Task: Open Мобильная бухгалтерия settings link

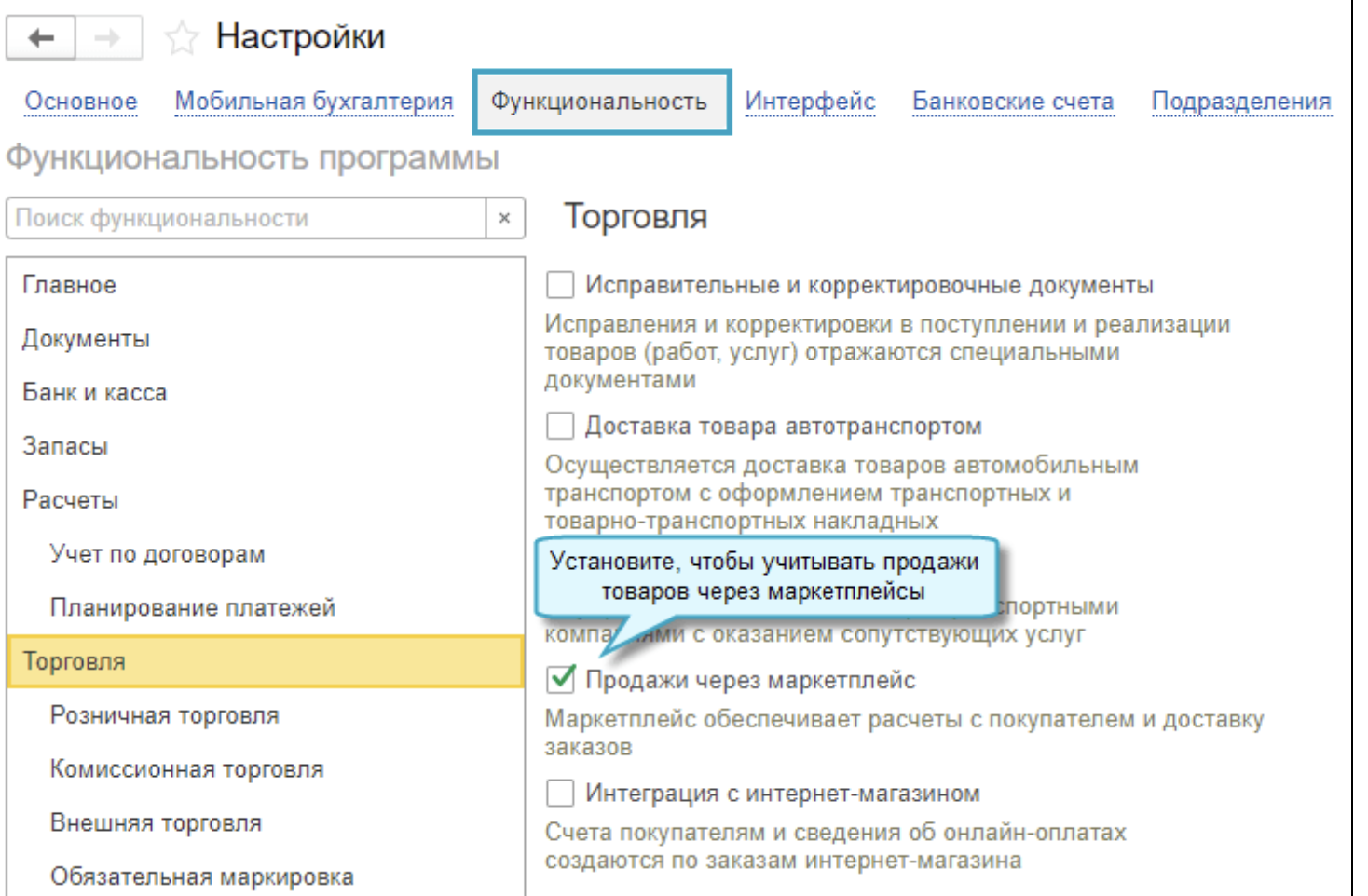Action: coord(314,102)
